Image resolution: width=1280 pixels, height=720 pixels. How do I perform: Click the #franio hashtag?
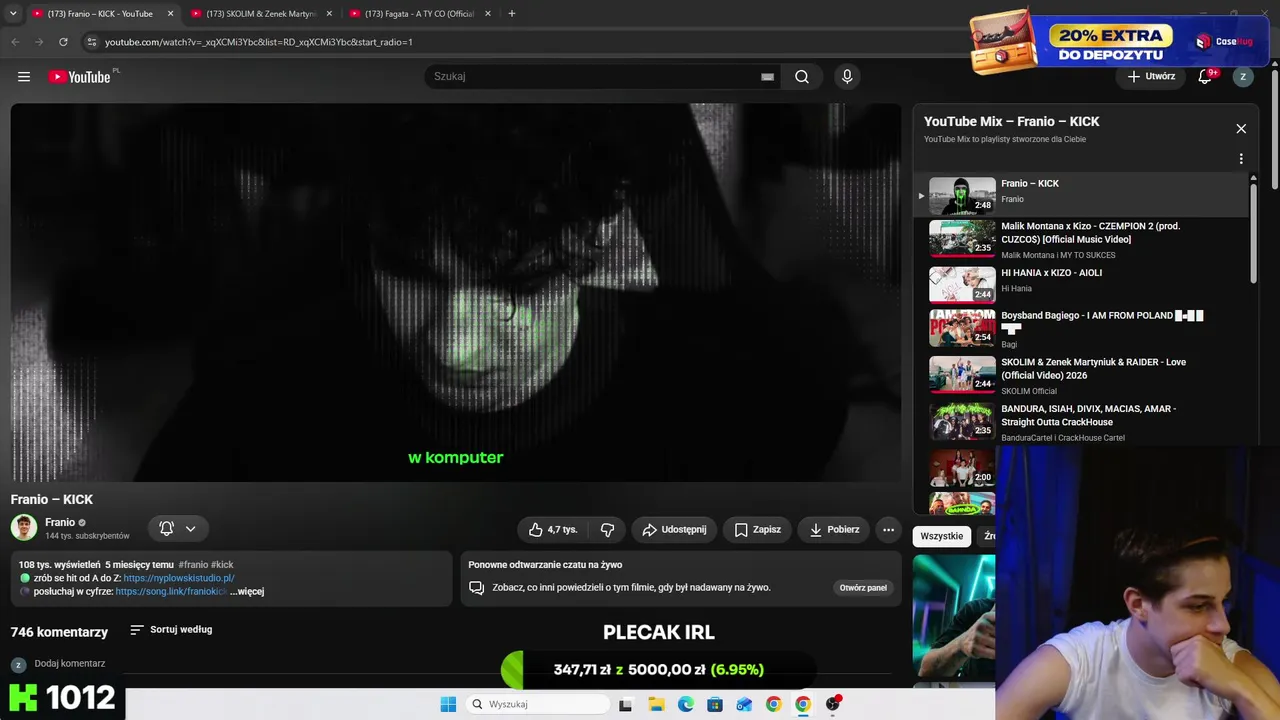pos(193,565)
